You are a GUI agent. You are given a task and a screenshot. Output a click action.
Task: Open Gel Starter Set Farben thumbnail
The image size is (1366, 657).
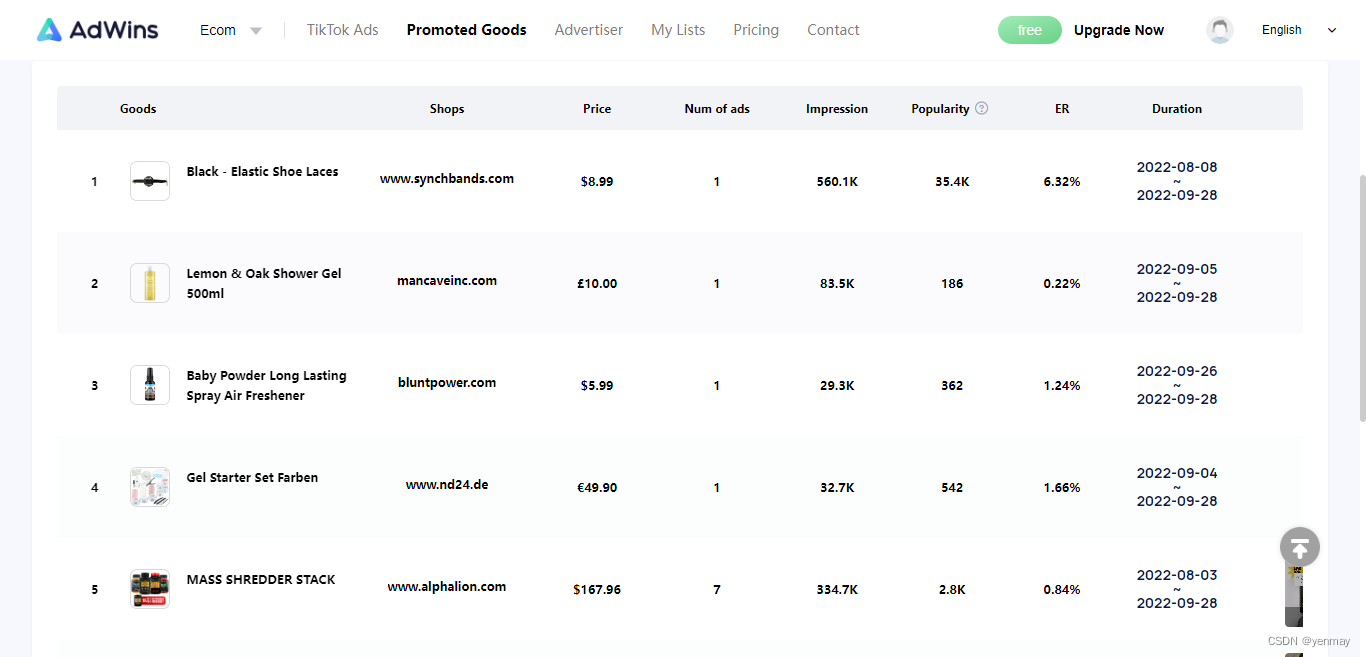pos(150,487)
